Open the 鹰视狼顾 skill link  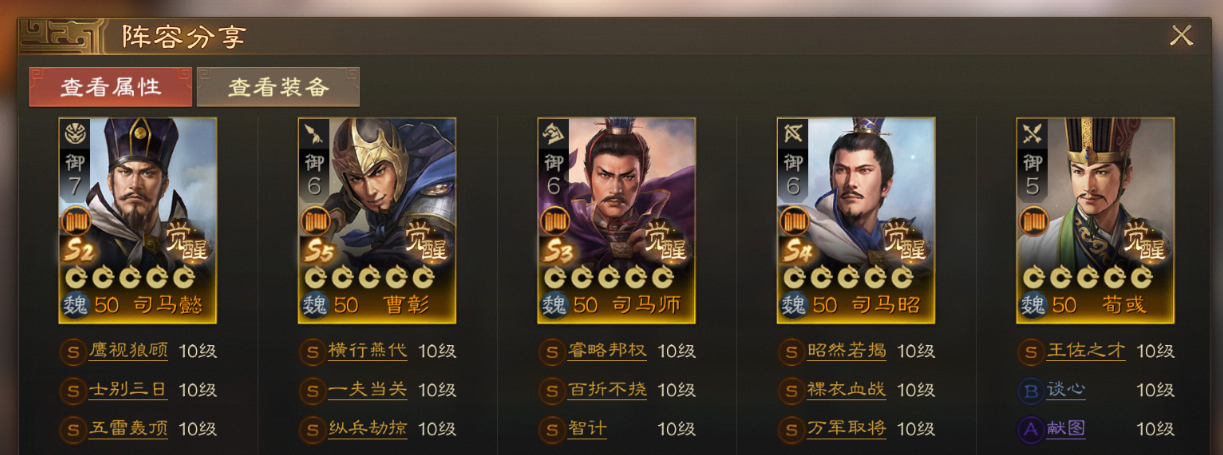(128, 351)
